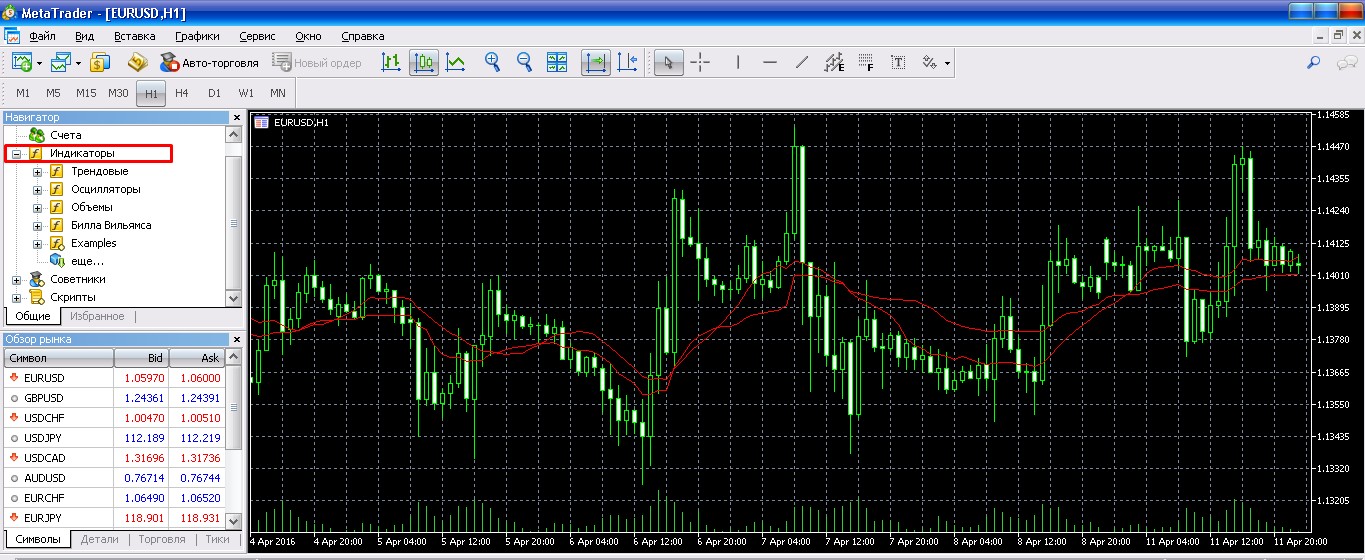
Task: Toggle chart shift from right edge
Action: coord(627,63)
